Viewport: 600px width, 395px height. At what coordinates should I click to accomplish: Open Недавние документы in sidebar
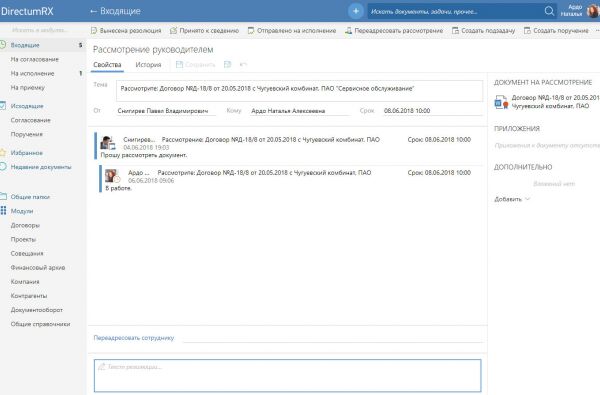(x=42, y=167)
